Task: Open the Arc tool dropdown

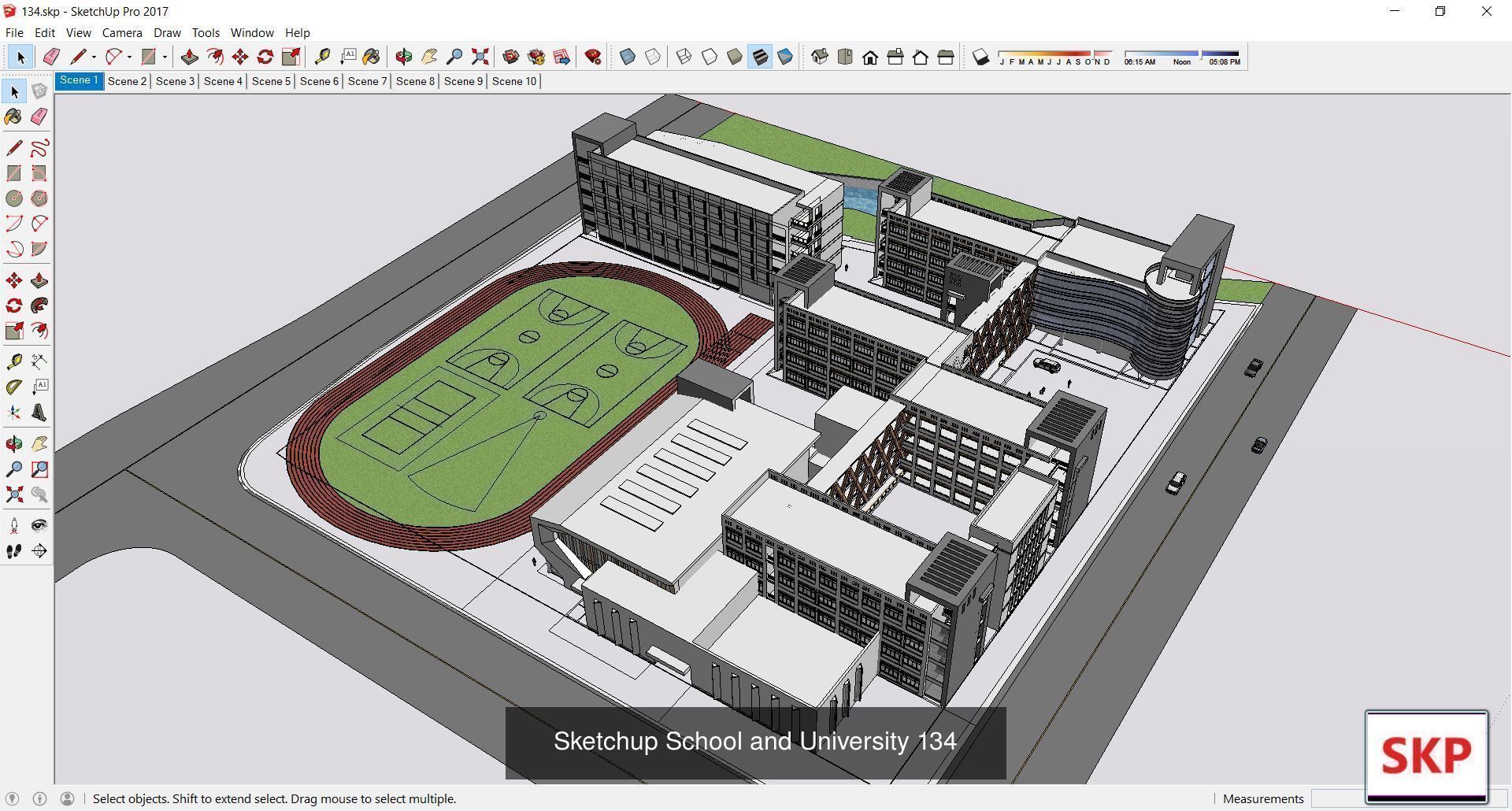Action: pos(129,57)
